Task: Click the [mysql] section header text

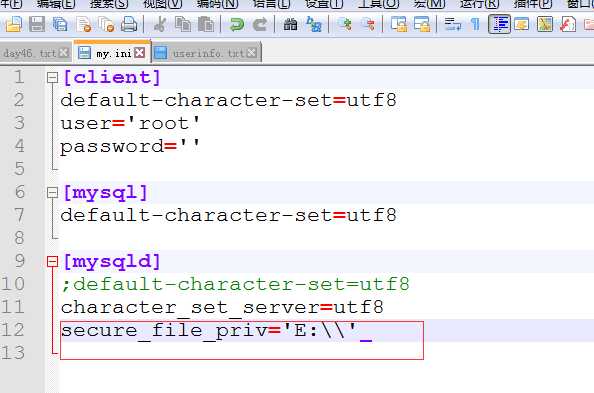Action: 105,193
